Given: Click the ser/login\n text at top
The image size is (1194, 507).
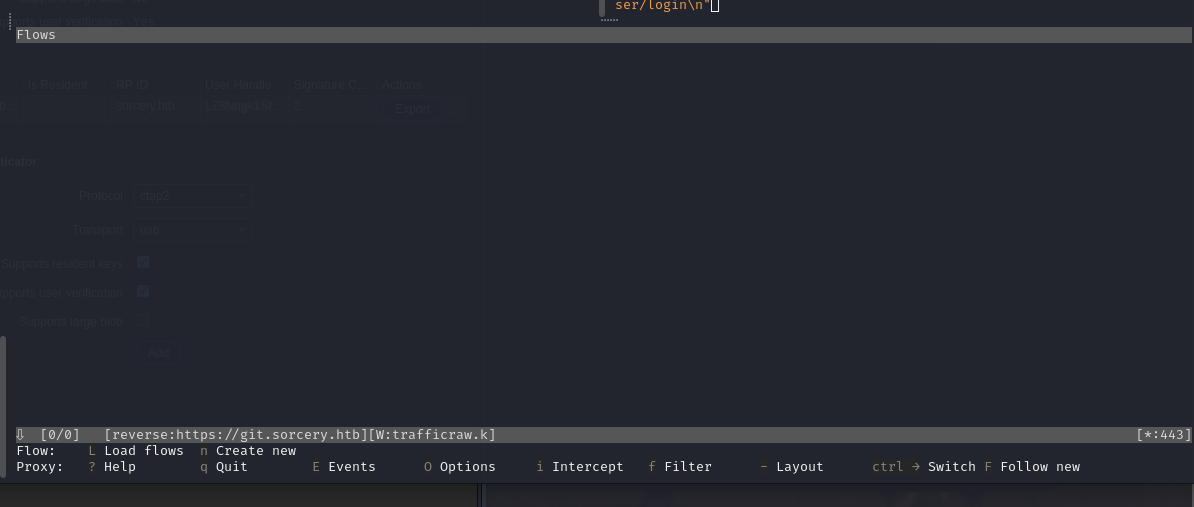Looking at the screenshot, I should click(x=662, y=5).
